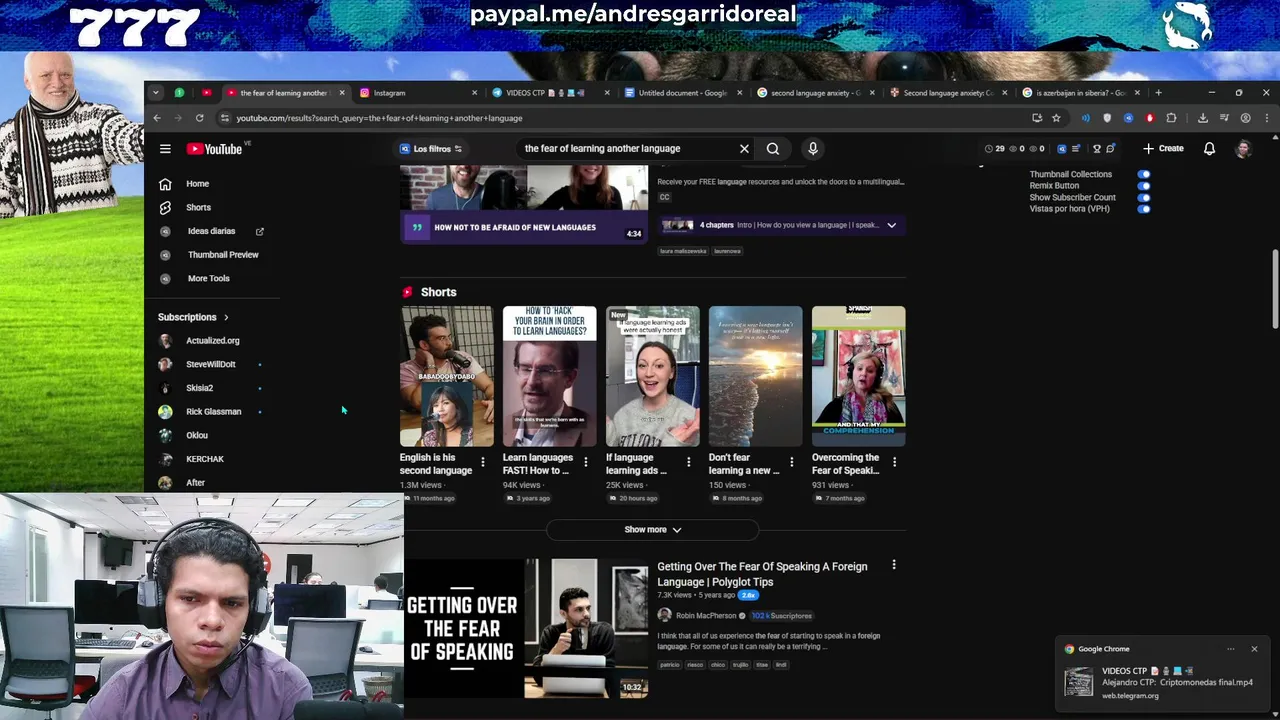Image resolution: width=1280 pixels, height=720 pixels.
Task: Close the Google Chrome Telegram notification
Action: 1254,649
